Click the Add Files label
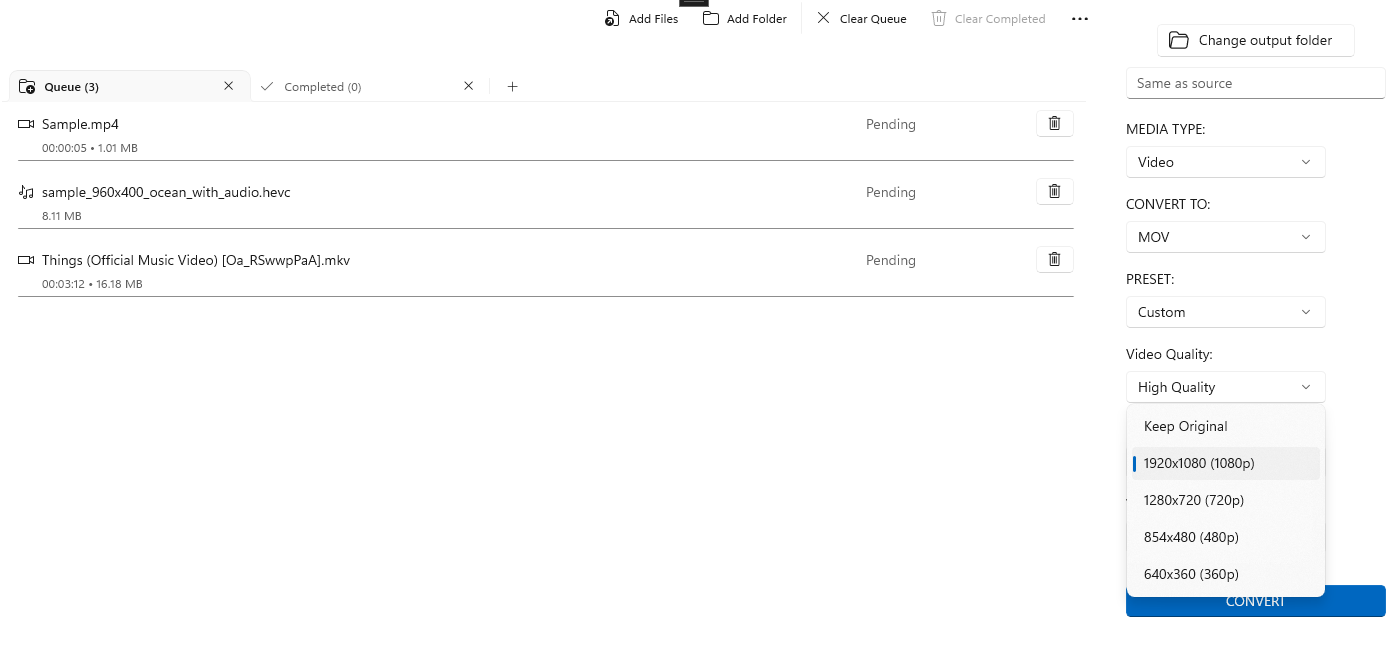Image resolution: width=1390 pixels, height=654 pixels. (653, 19)
